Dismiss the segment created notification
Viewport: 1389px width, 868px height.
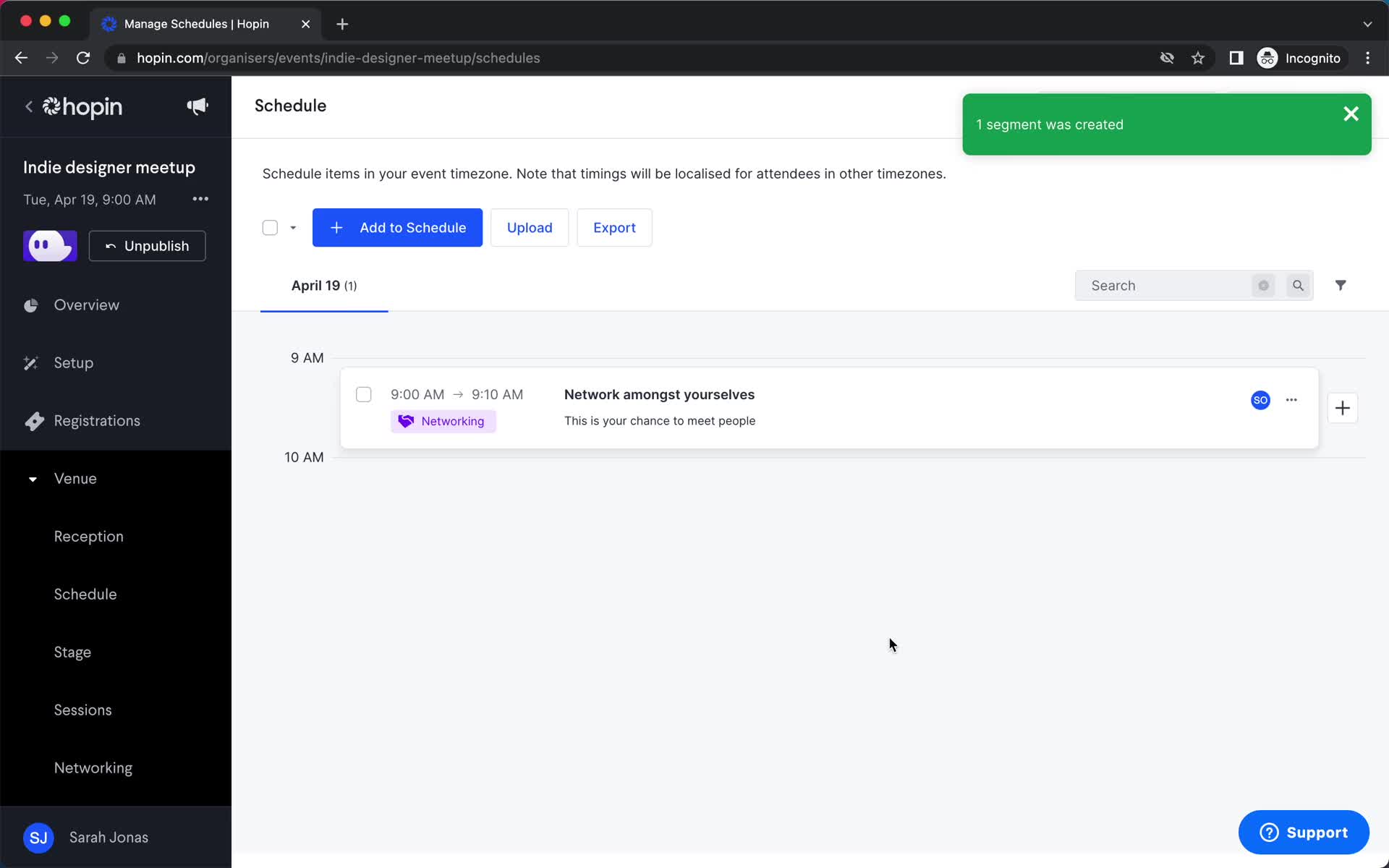tap(1350, 113)
